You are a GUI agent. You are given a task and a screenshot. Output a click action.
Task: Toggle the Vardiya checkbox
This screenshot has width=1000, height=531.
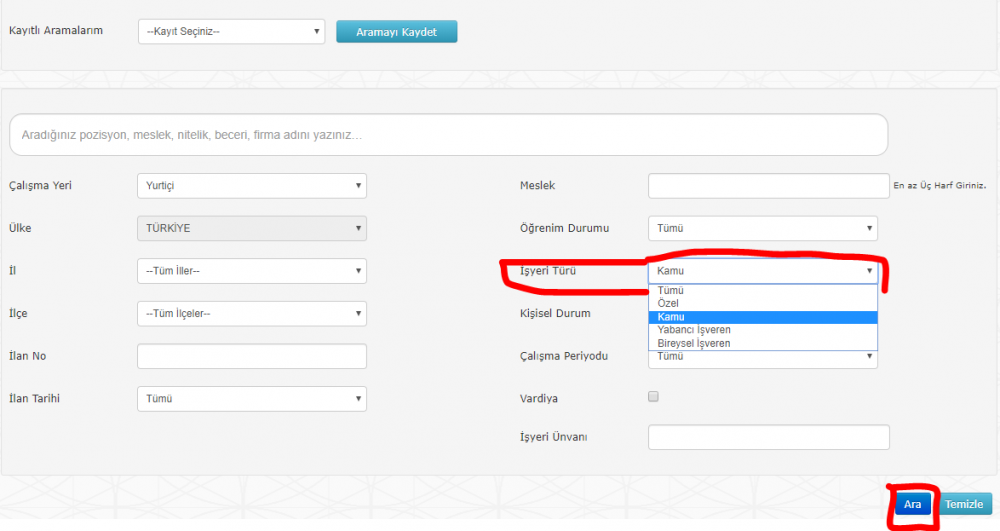pos(654,397)
